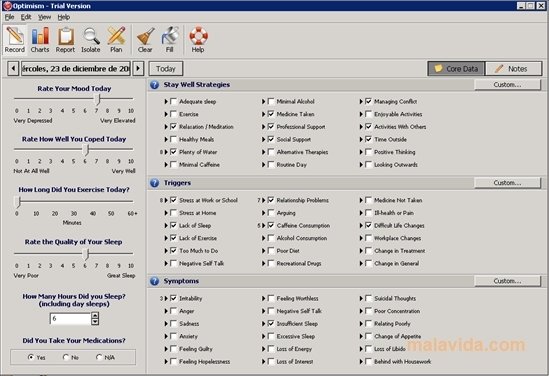The height and width of the screenshot is (376, 549).
Task: Open the Charts toolbar icon
Action: pyautogui.click(x=40, y=40)
